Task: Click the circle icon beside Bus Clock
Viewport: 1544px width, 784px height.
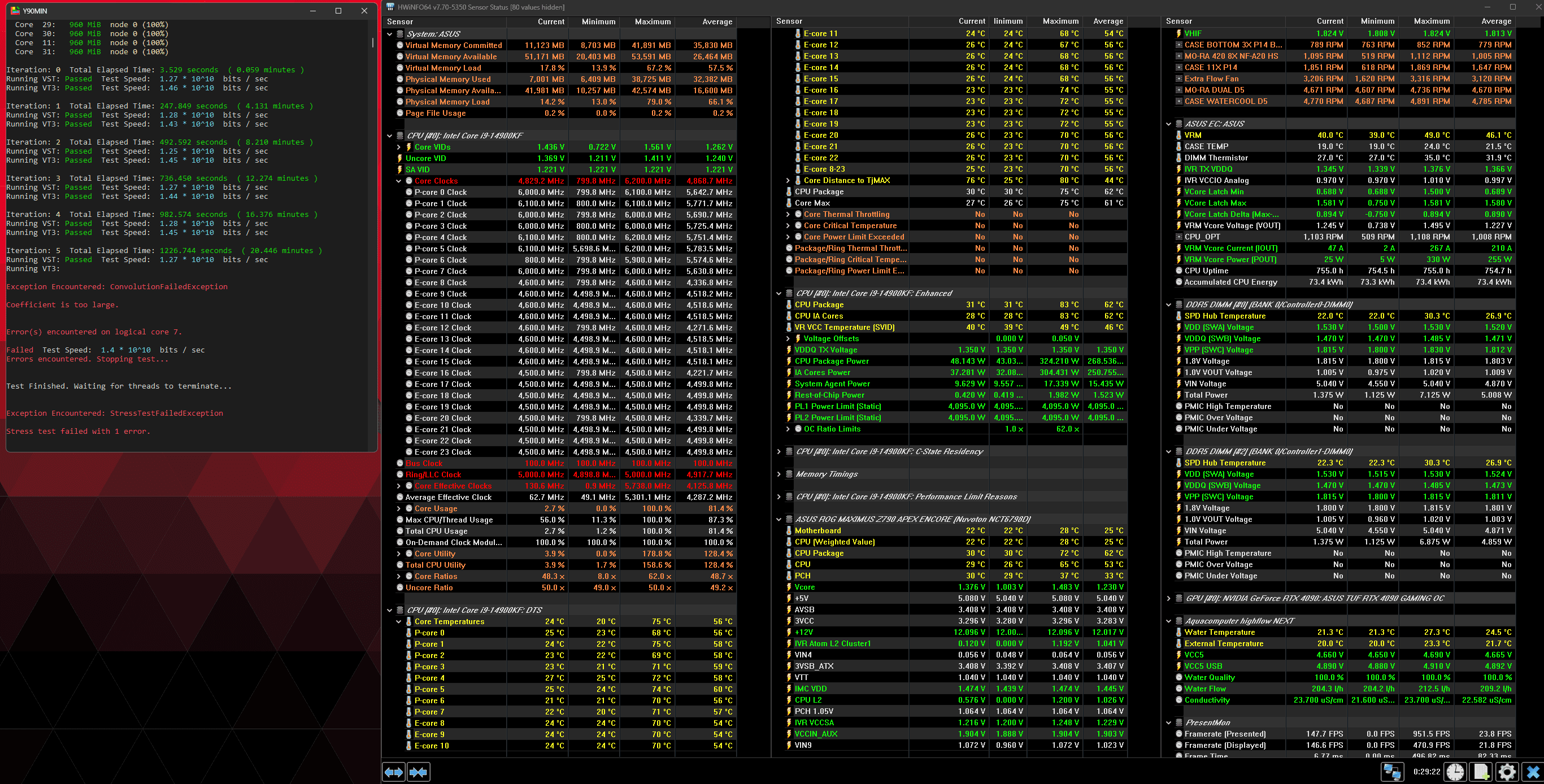Action: pos(400,463)
